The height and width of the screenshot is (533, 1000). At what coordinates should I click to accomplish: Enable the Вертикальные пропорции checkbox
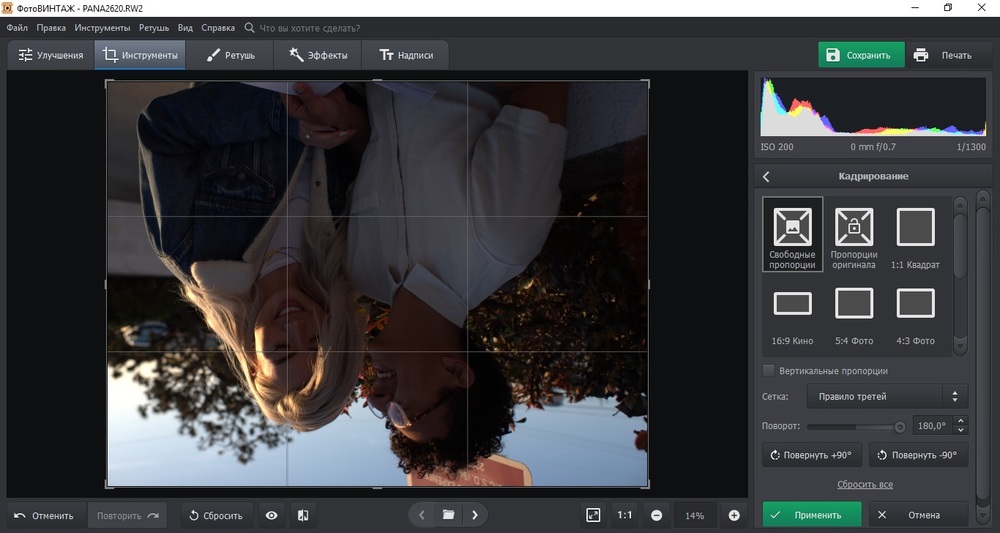click(x=768, y=370)
